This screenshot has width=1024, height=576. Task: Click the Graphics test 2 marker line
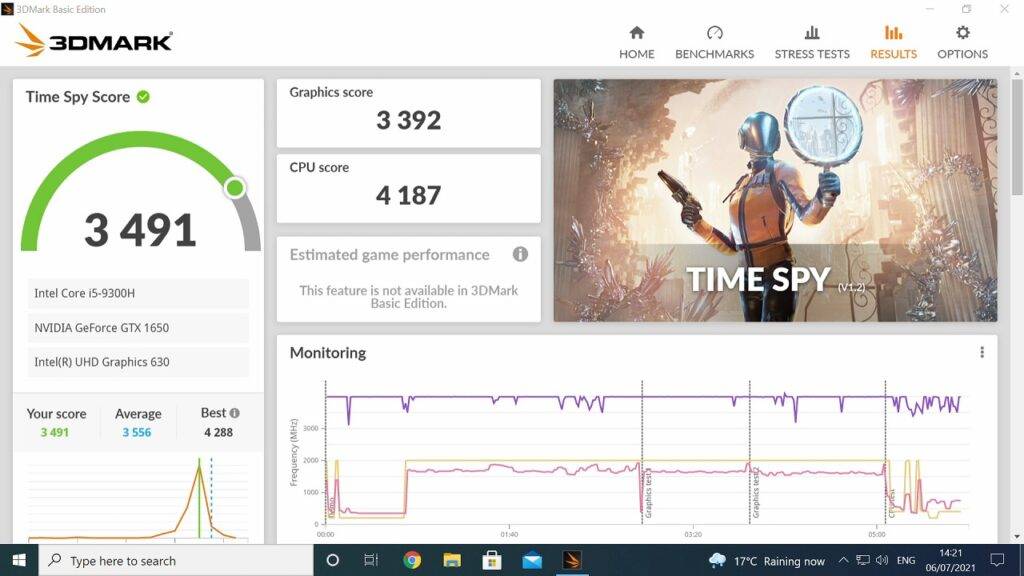[x=750, y=452]
